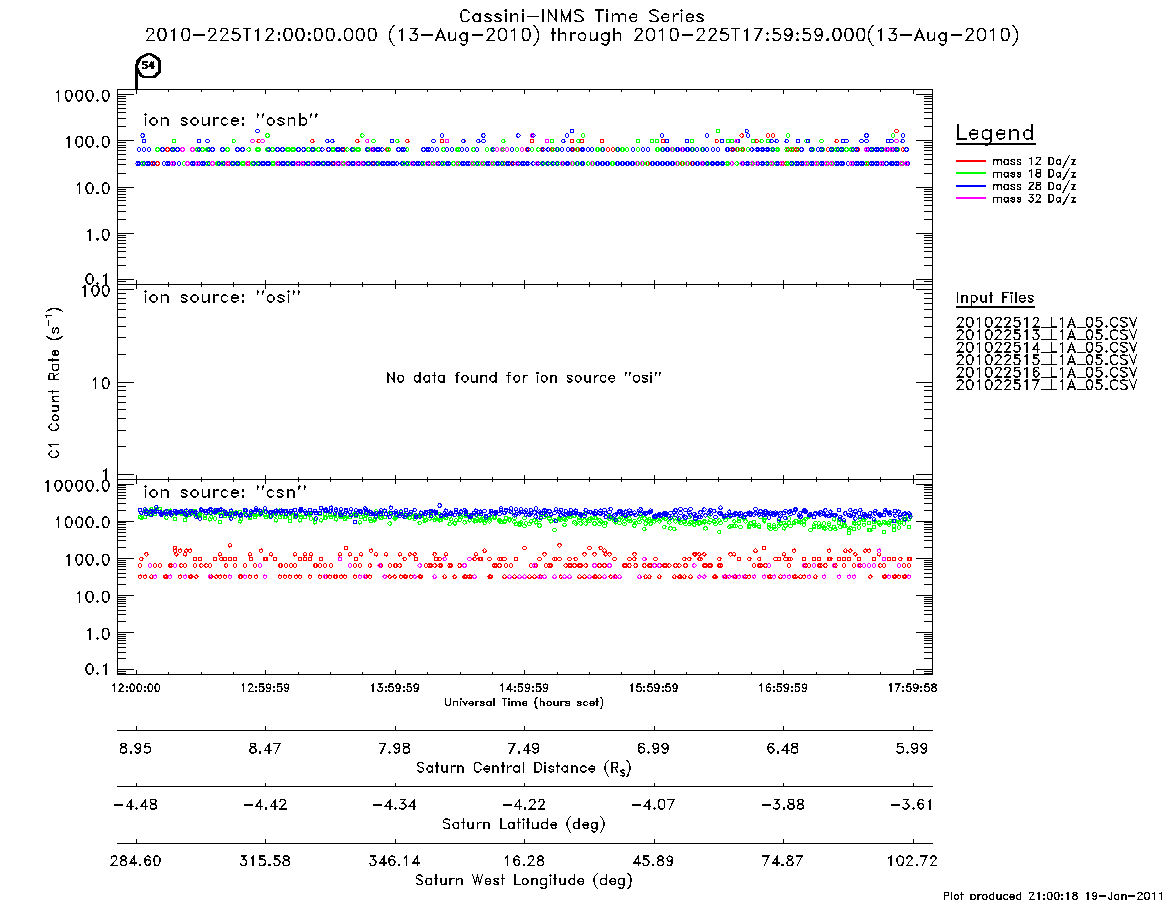Click the Cassini-INMS Time Series title

pos(582,16)
